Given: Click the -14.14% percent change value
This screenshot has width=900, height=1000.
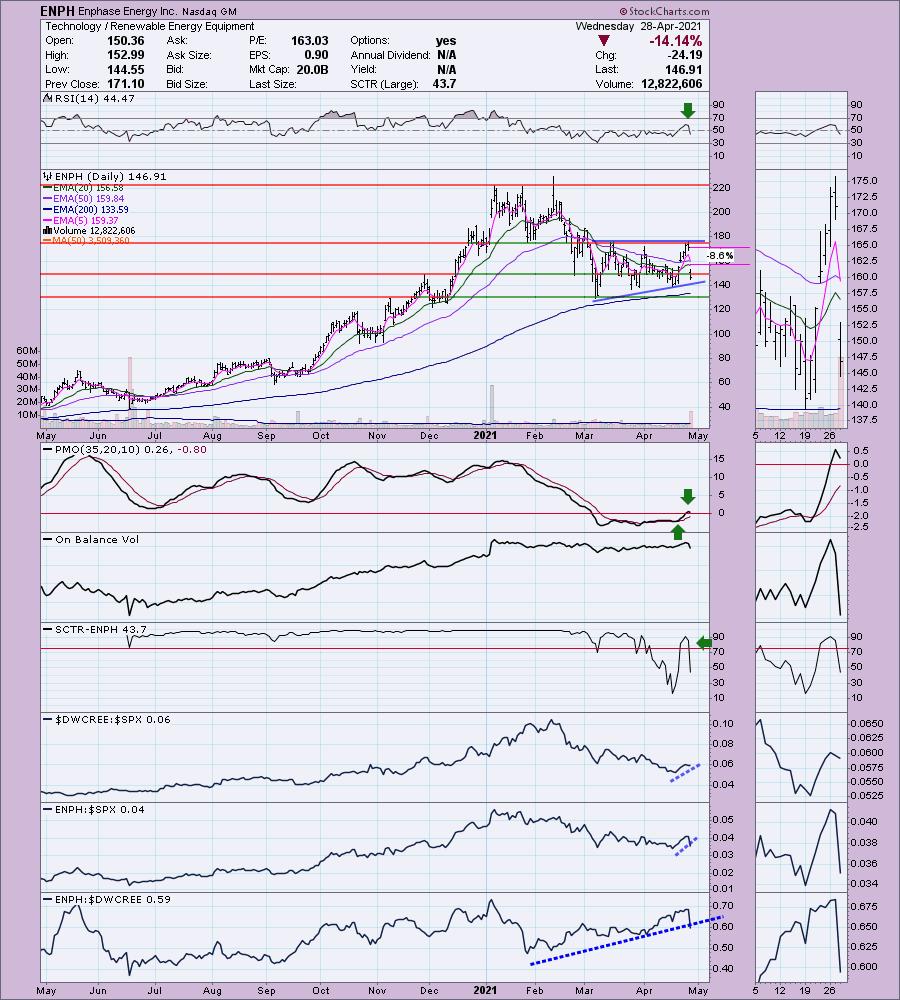Looking at the screenshot, I should tap(675, 41).
